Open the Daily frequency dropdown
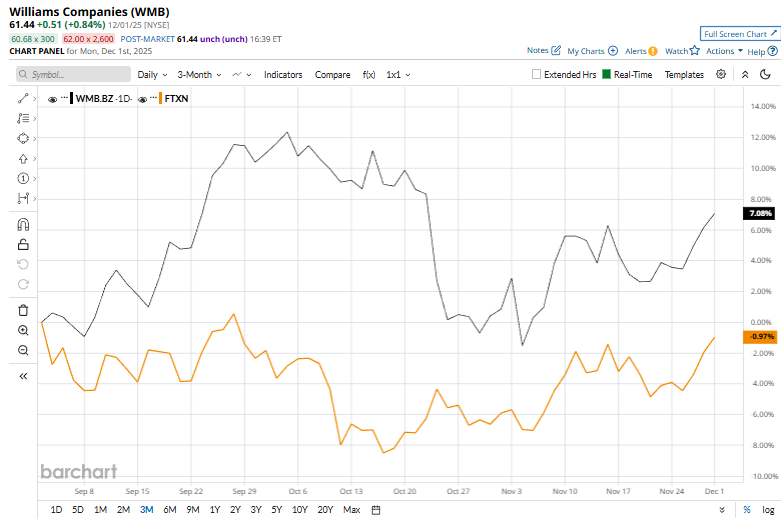 click(x=152, y=75)
